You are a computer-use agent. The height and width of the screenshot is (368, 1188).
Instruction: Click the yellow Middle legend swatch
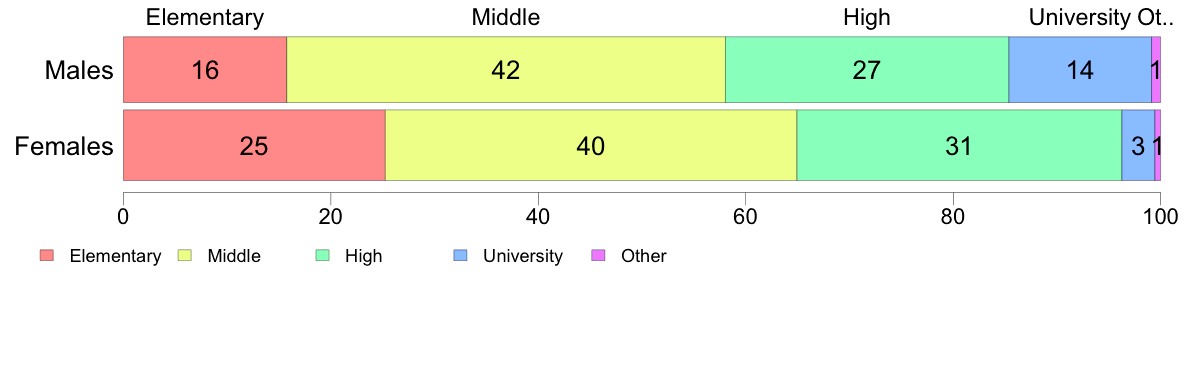[184, 256]
